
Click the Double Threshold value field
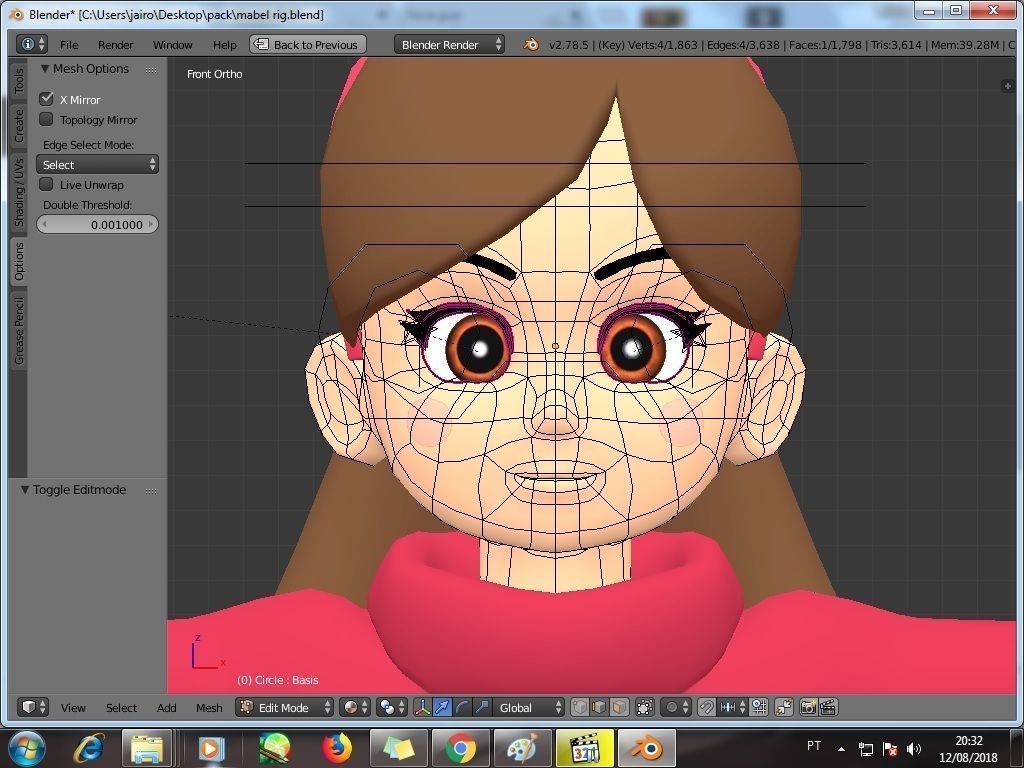pos(97,224)
